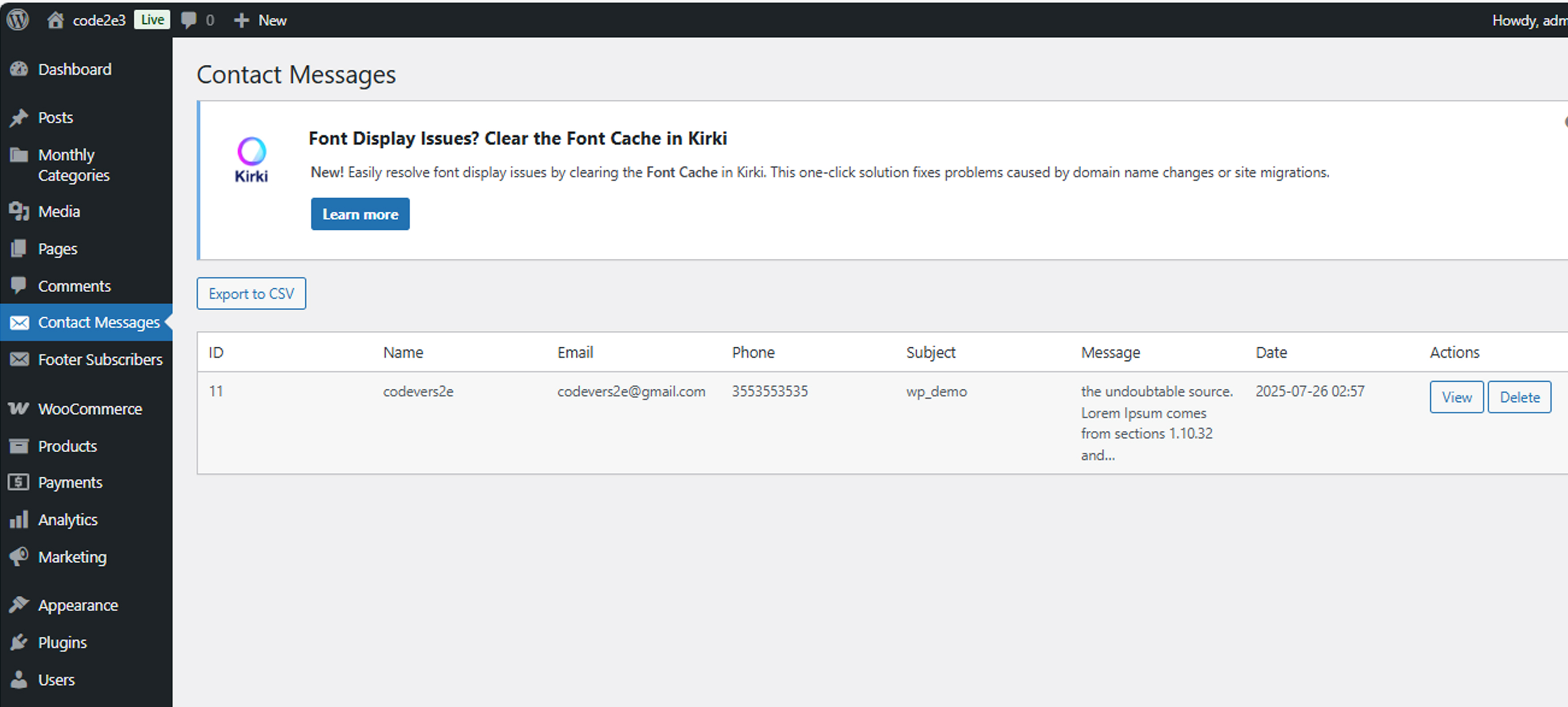
Task: Click the Monthly Categories folder icon
Action: (19, 155)
